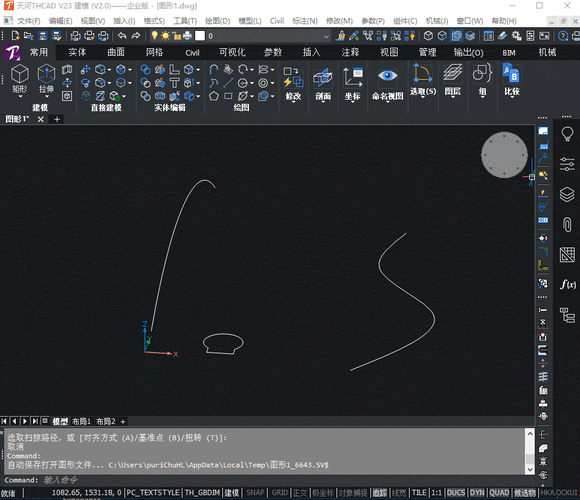Click the white layer color swatch

[200, 36]
